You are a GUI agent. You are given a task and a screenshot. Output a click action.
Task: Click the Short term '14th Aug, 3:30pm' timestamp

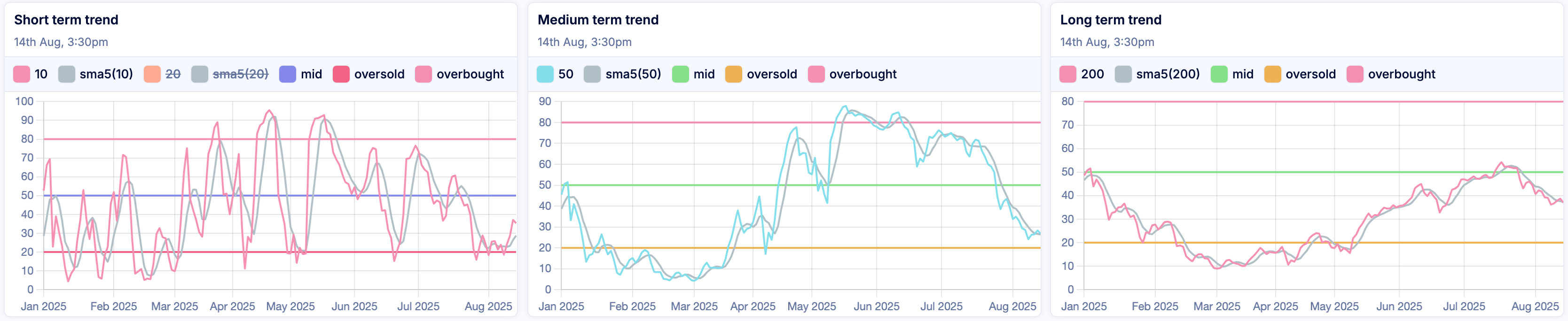click(61, 42)
